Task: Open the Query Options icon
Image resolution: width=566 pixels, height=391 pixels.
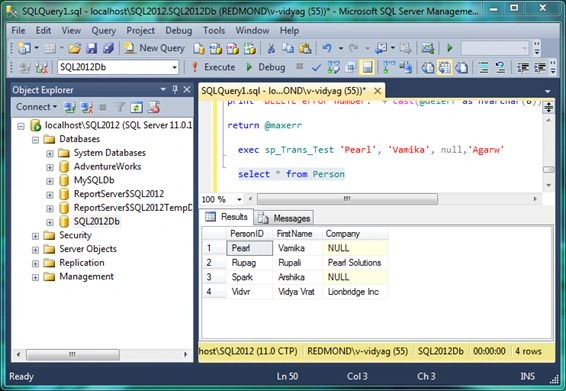Action: click(350, 68)
